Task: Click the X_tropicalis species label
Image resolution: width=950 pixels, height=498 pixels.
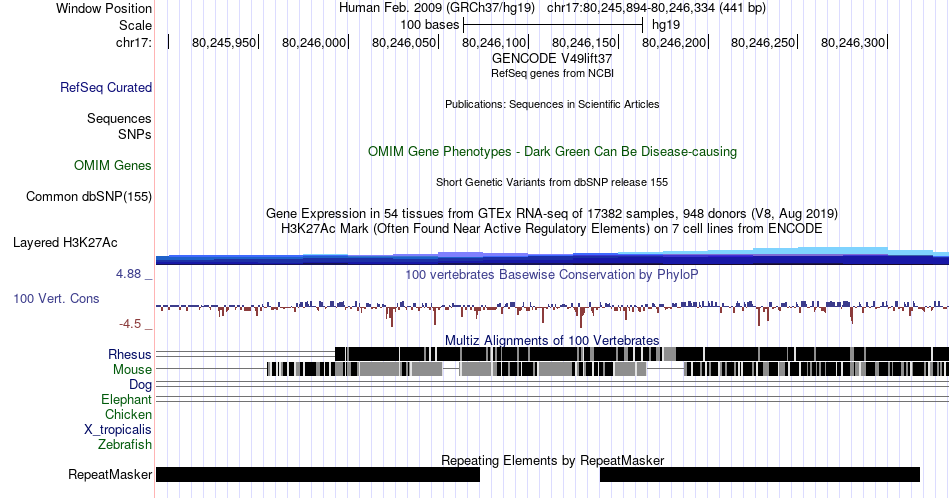Action: point(118,430)
